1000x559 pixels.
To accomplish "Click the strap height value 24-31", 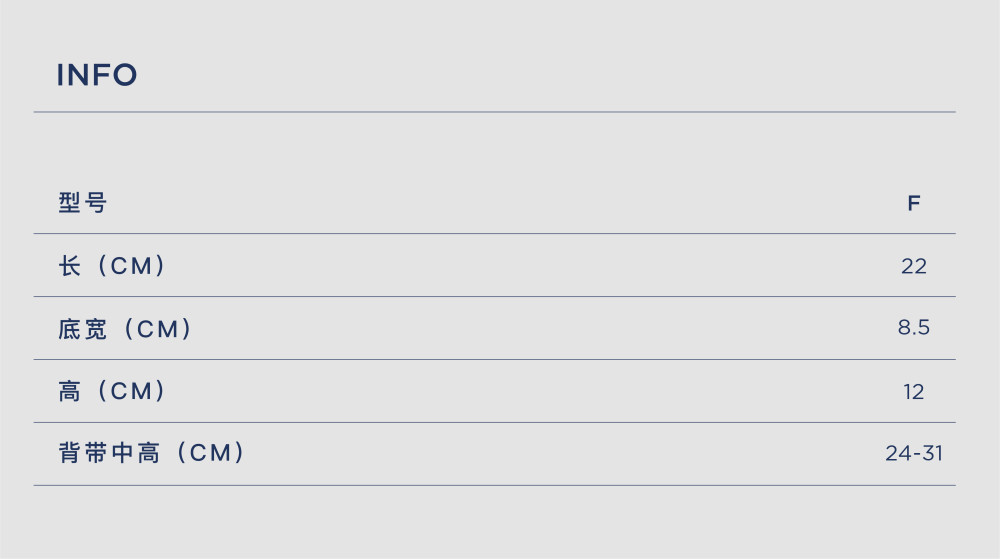I will point(914,453).
